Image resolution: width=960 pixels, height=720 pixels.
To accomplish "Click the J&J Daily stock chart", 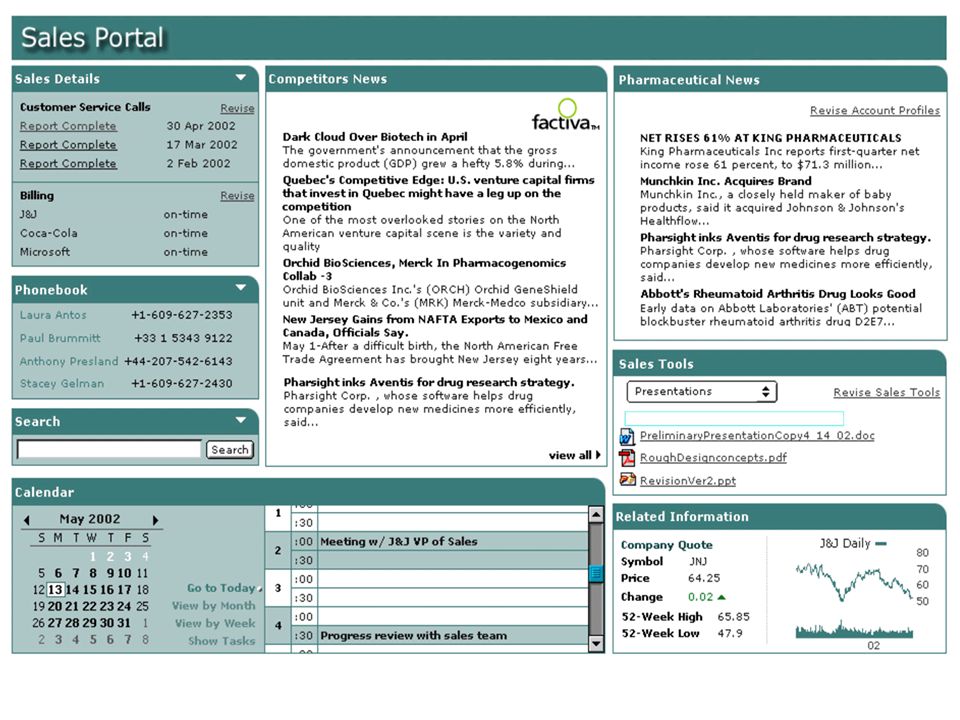I will tap(855, 598).
